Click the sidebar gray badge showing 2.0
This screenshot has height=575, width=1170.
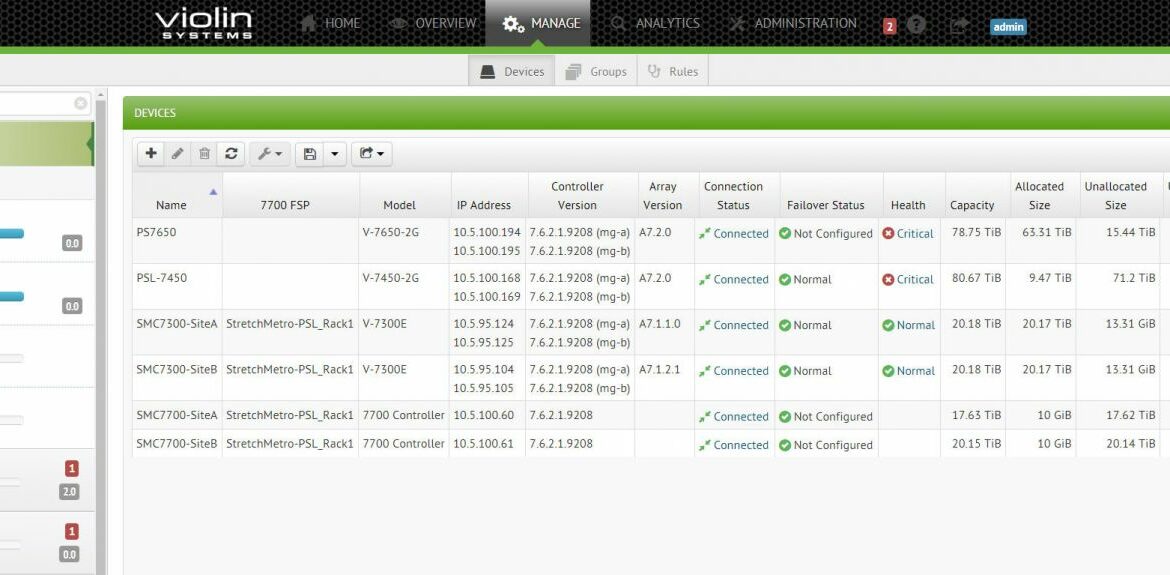coord(69,492)
